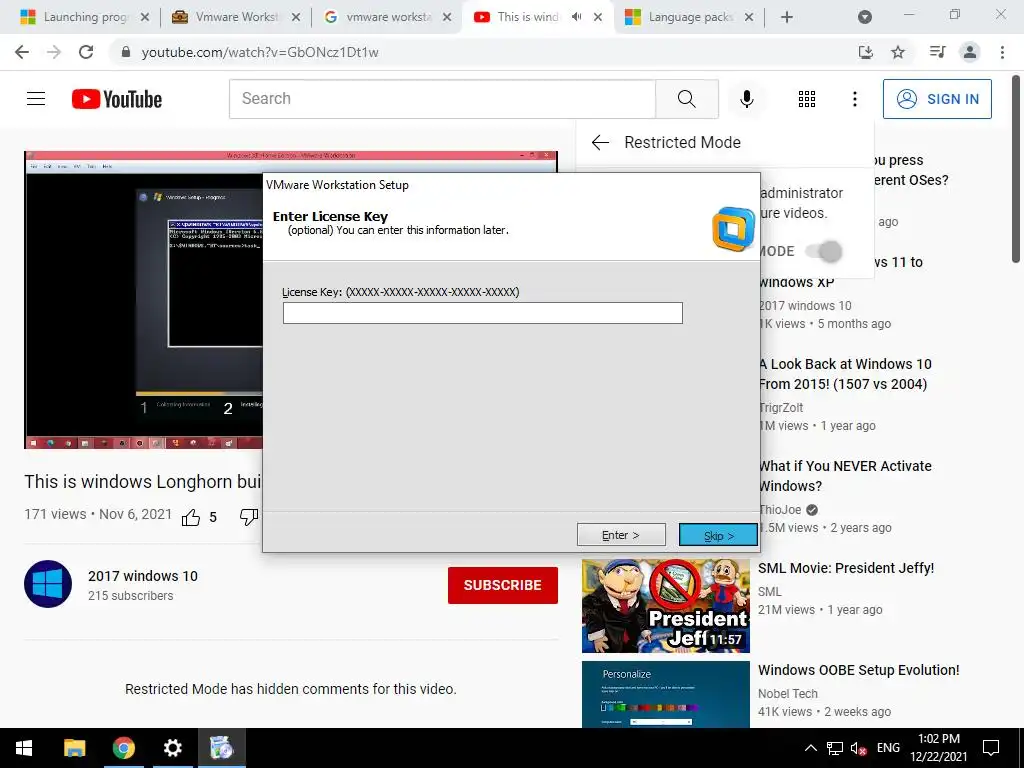Open Settings gear from the taskbar
The height and width of the screenshot is (768, 1024).
pos(172,748)
